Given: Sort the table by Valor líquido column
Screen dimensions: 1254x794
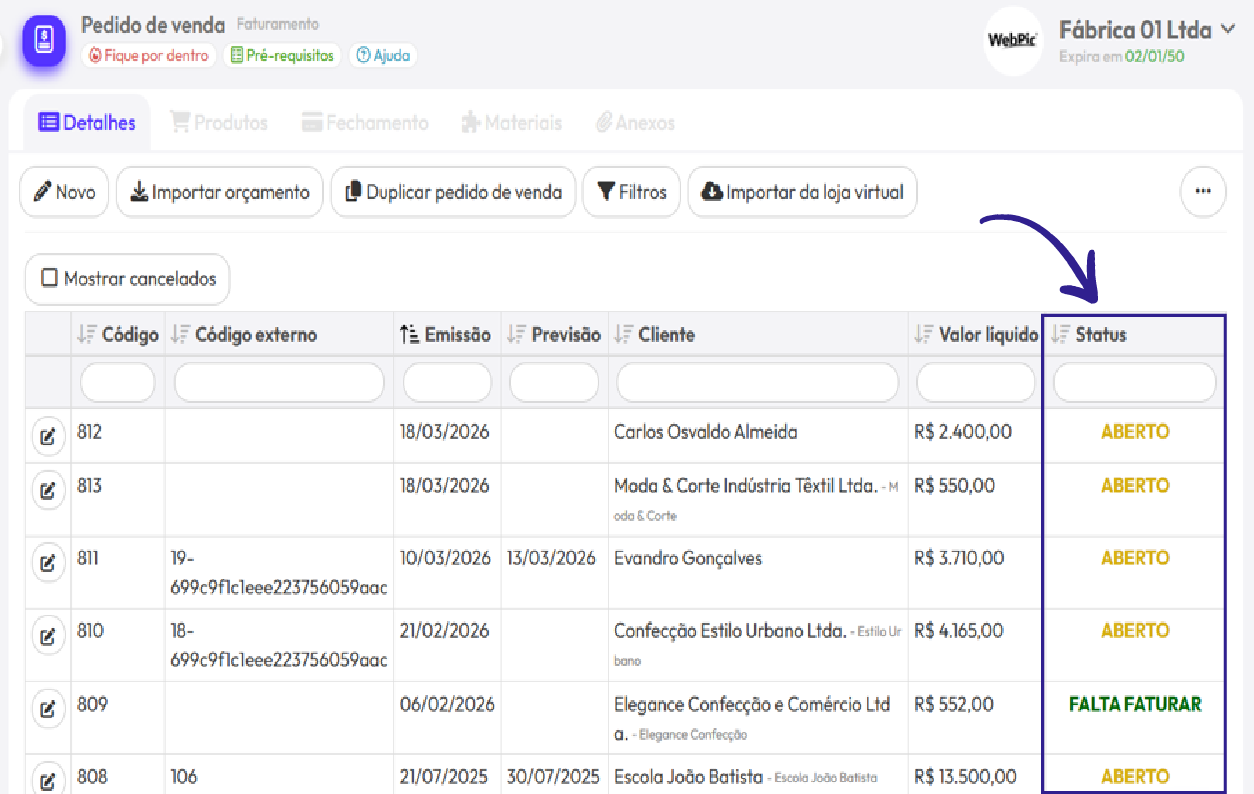Looking at the screenshot, I should tap(924, 335).
